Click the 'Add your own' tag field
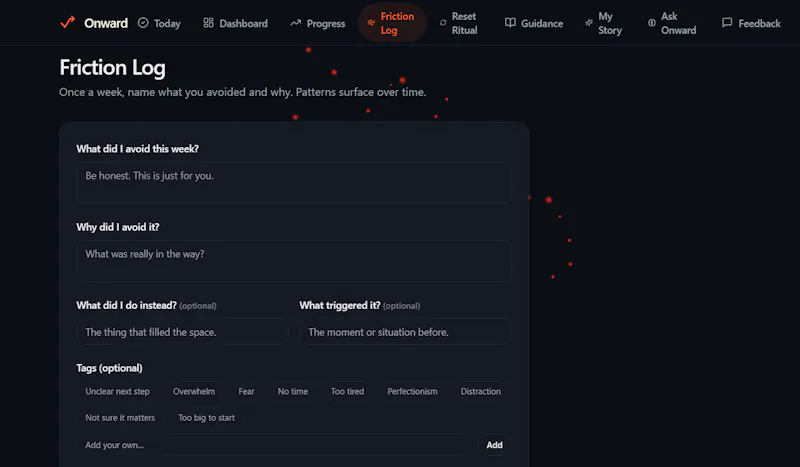The image size is (800, 467). 274,445
